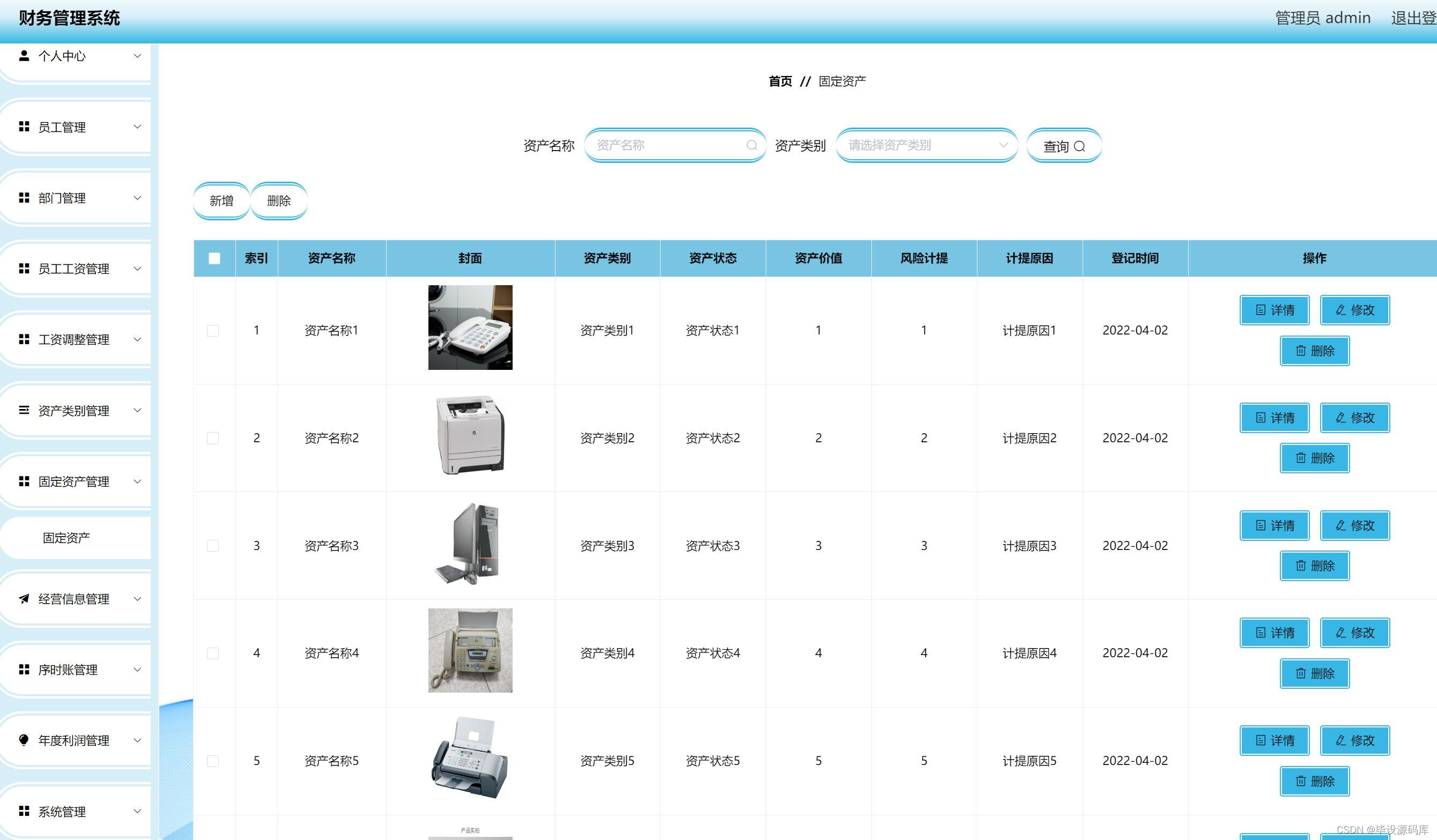Click the pencil icon in row 1 修改

point(1341,310)
